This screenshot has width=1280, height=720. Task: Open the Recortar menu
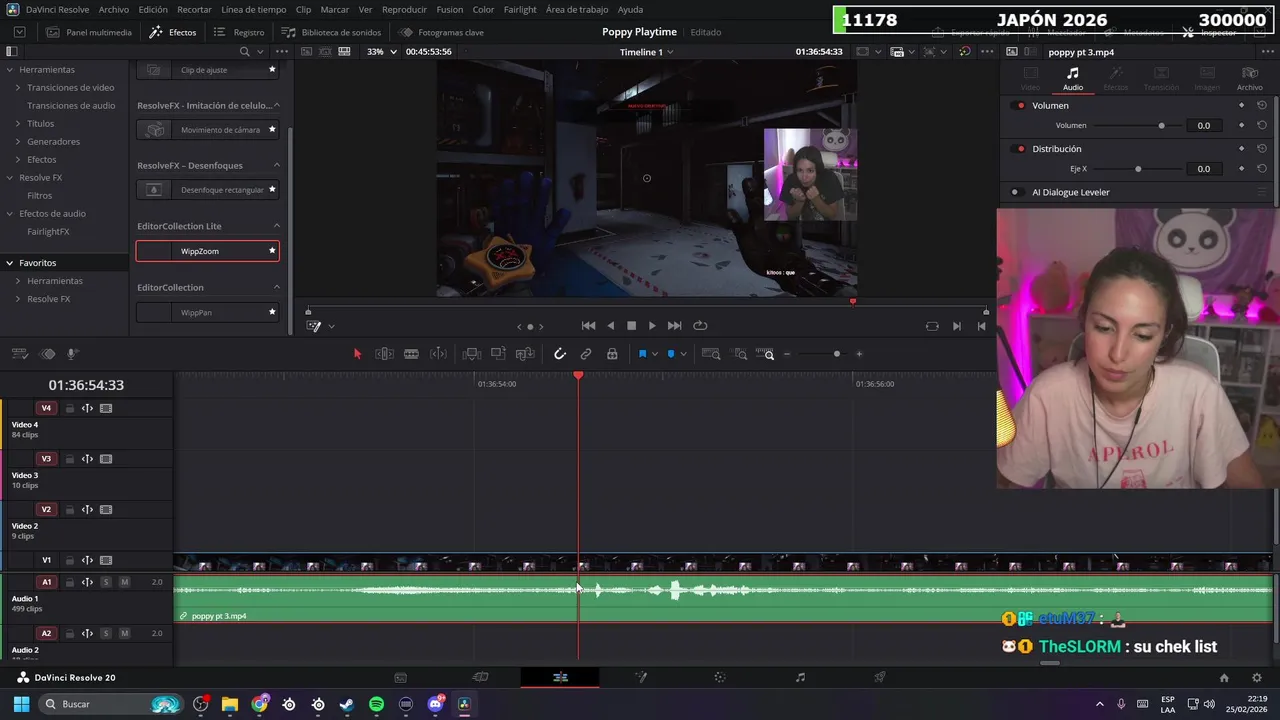point(194,9)
